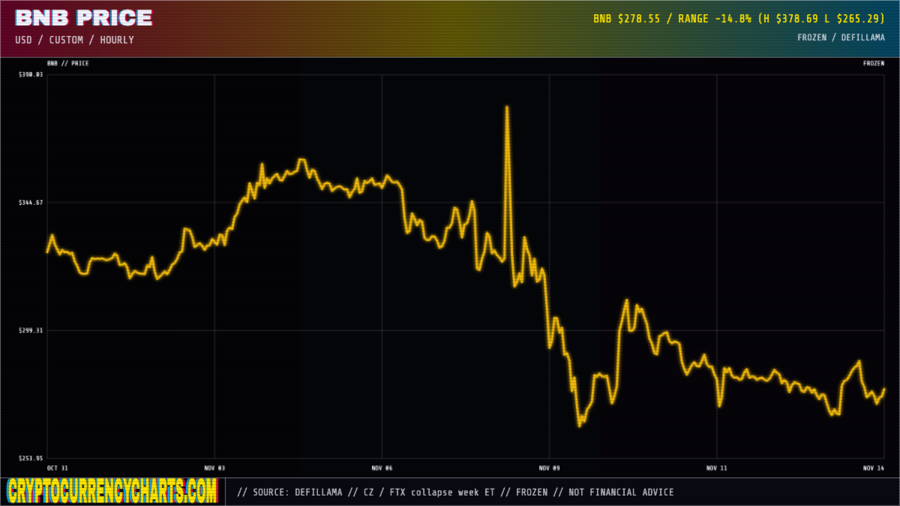Click the "BNB // PRICE" chart label
The height and width of the screenshot is (506, 900).
click(x=68, y=63)
